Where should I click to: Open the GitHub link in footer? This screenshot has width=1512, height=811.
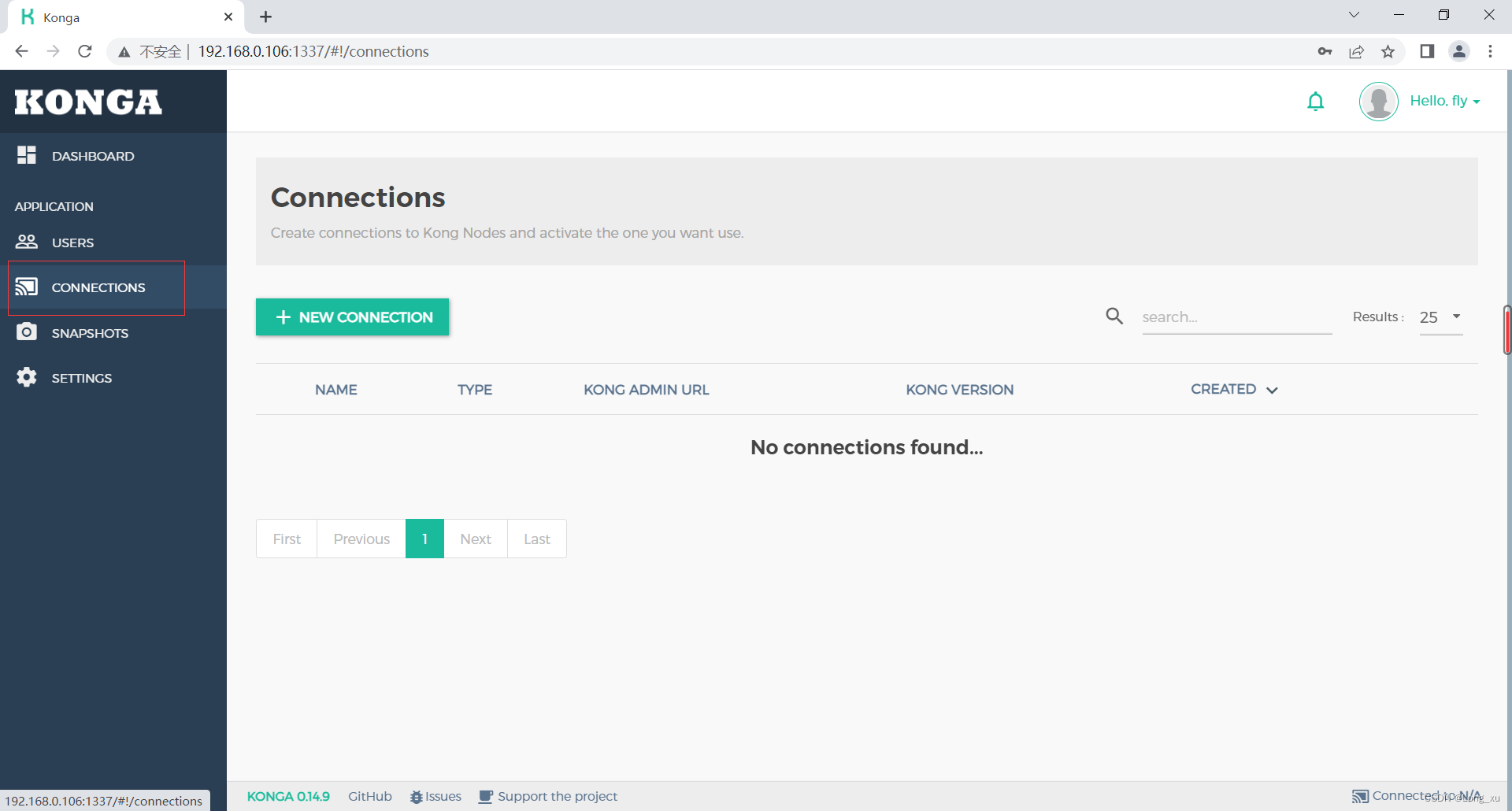pyautogui.click(x=369, y=796)
